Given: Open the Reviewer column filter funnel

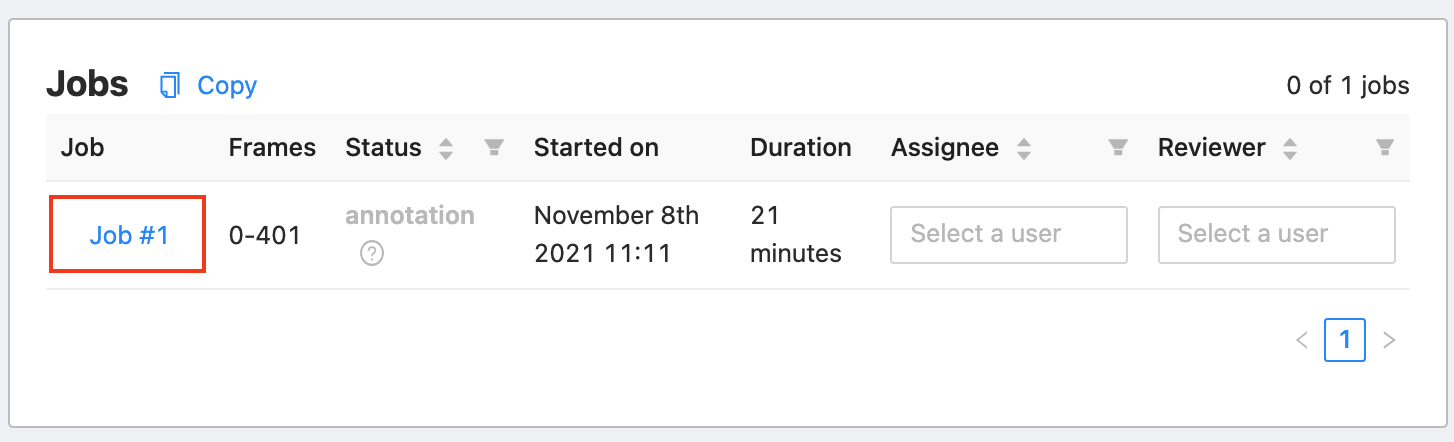Looking at the screenshot, I should (x=1385, y=148).
